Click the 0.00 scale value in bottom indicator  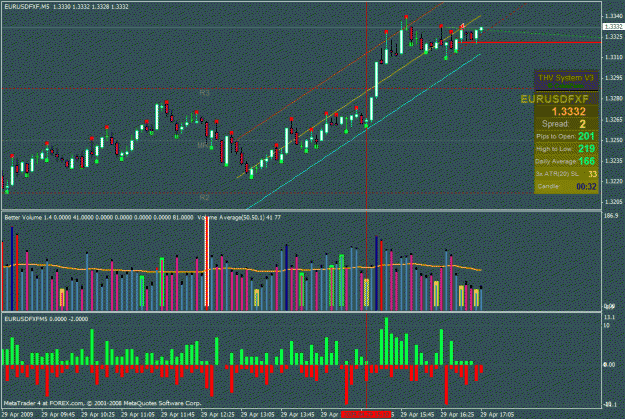pyautogui.click(x=610, y=365)
